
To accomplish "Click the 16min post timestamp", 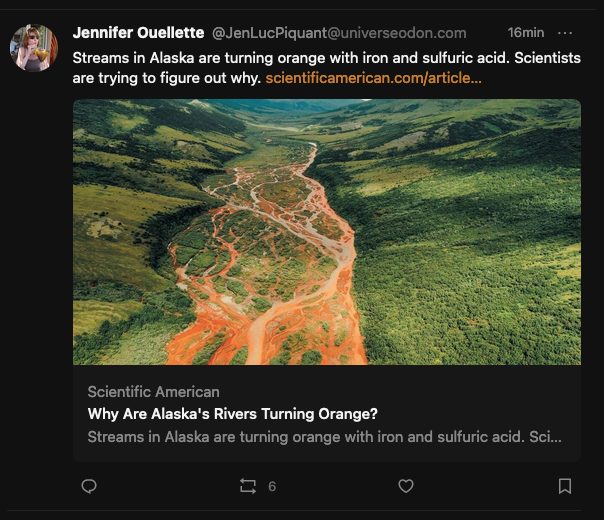I will 526,33.
